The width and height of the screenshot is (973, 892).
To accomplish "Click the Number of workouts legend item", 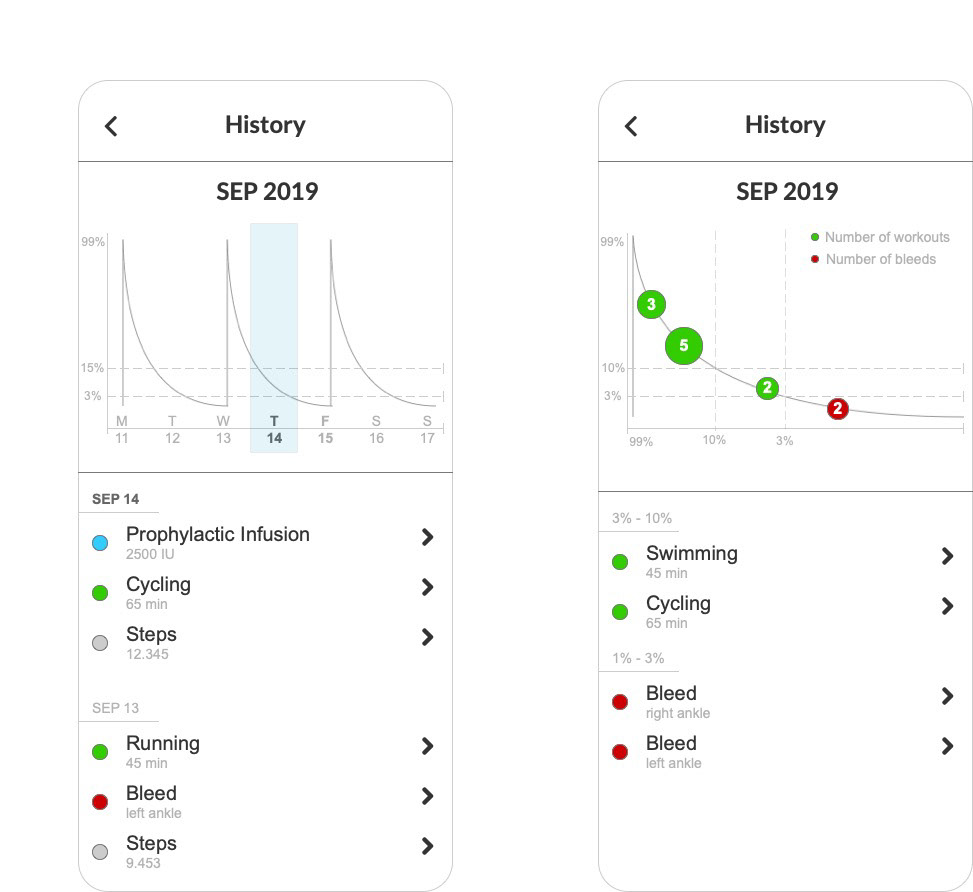I will (x=880, y=237).
